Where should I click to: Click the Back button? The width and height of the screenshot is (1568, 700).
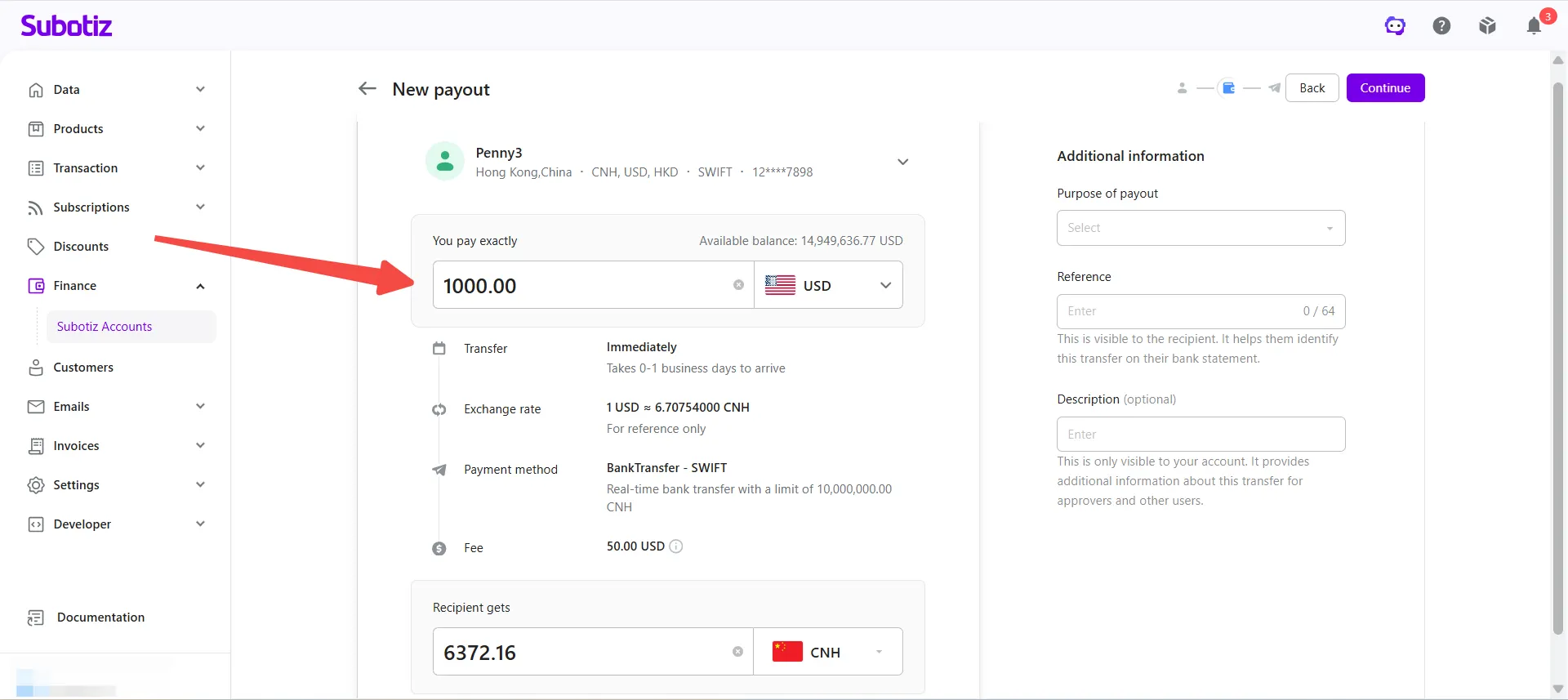1312,88
